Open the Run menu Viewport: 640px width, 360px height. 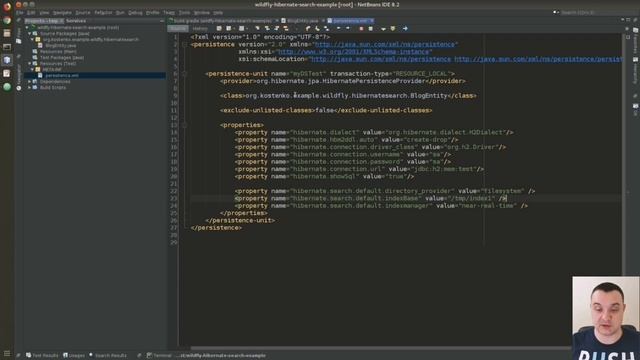tap(120, 13)
